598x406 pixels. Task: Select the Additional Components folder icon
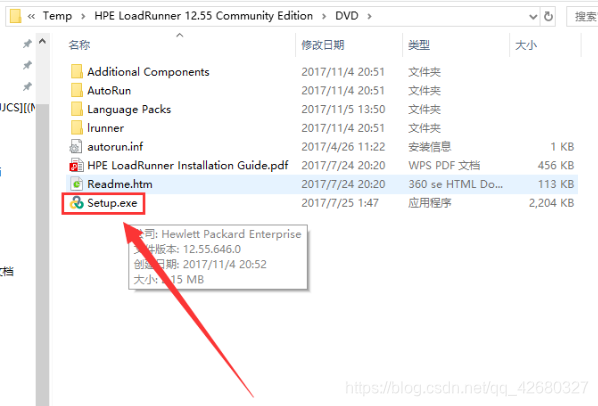coord(76,72)
